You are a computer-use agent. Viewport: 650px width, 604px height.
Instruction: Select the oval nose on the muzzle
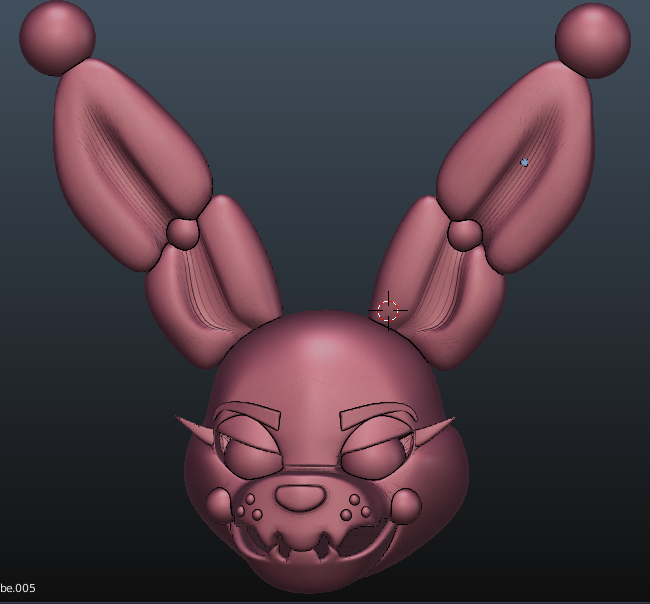[300, 497]
